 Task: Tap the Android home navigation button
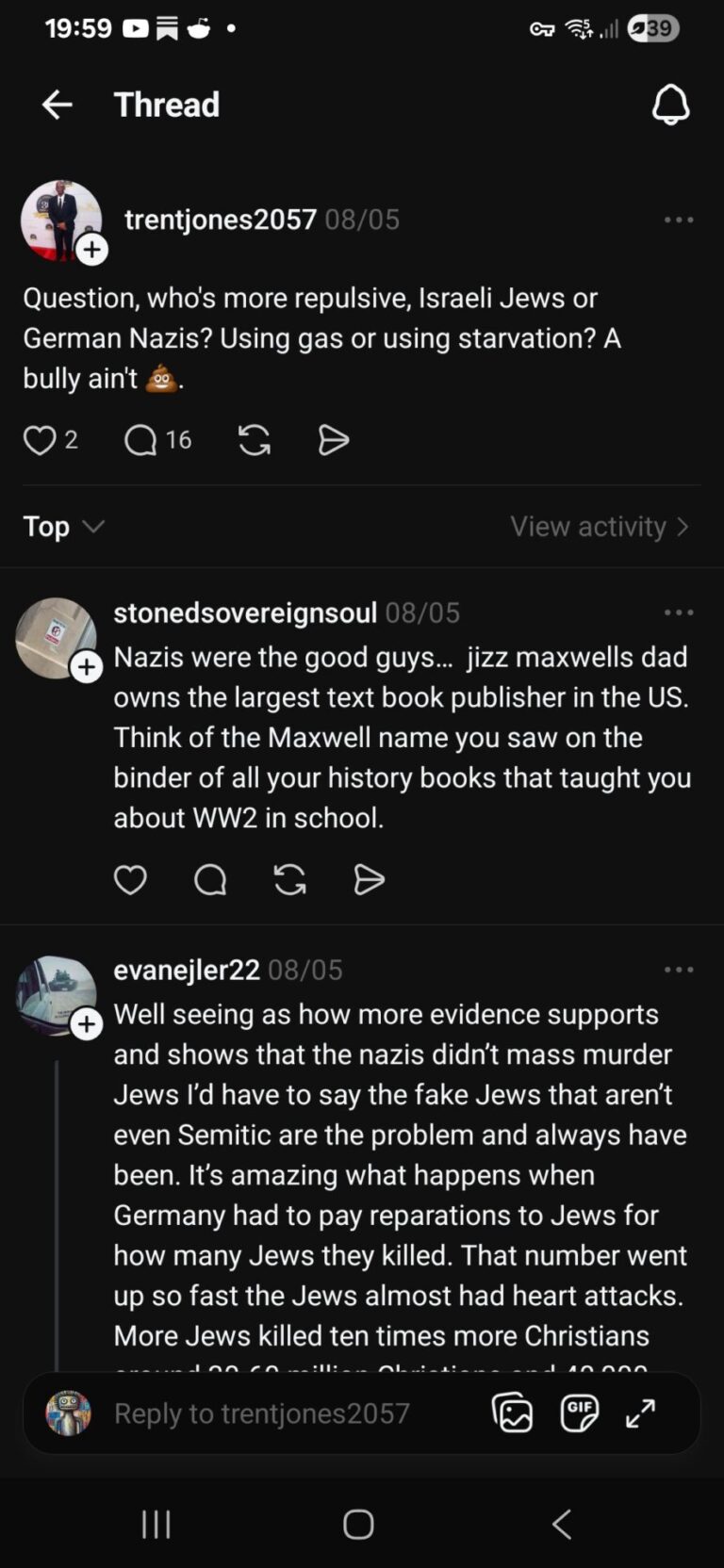click(x=358, y=1524)
